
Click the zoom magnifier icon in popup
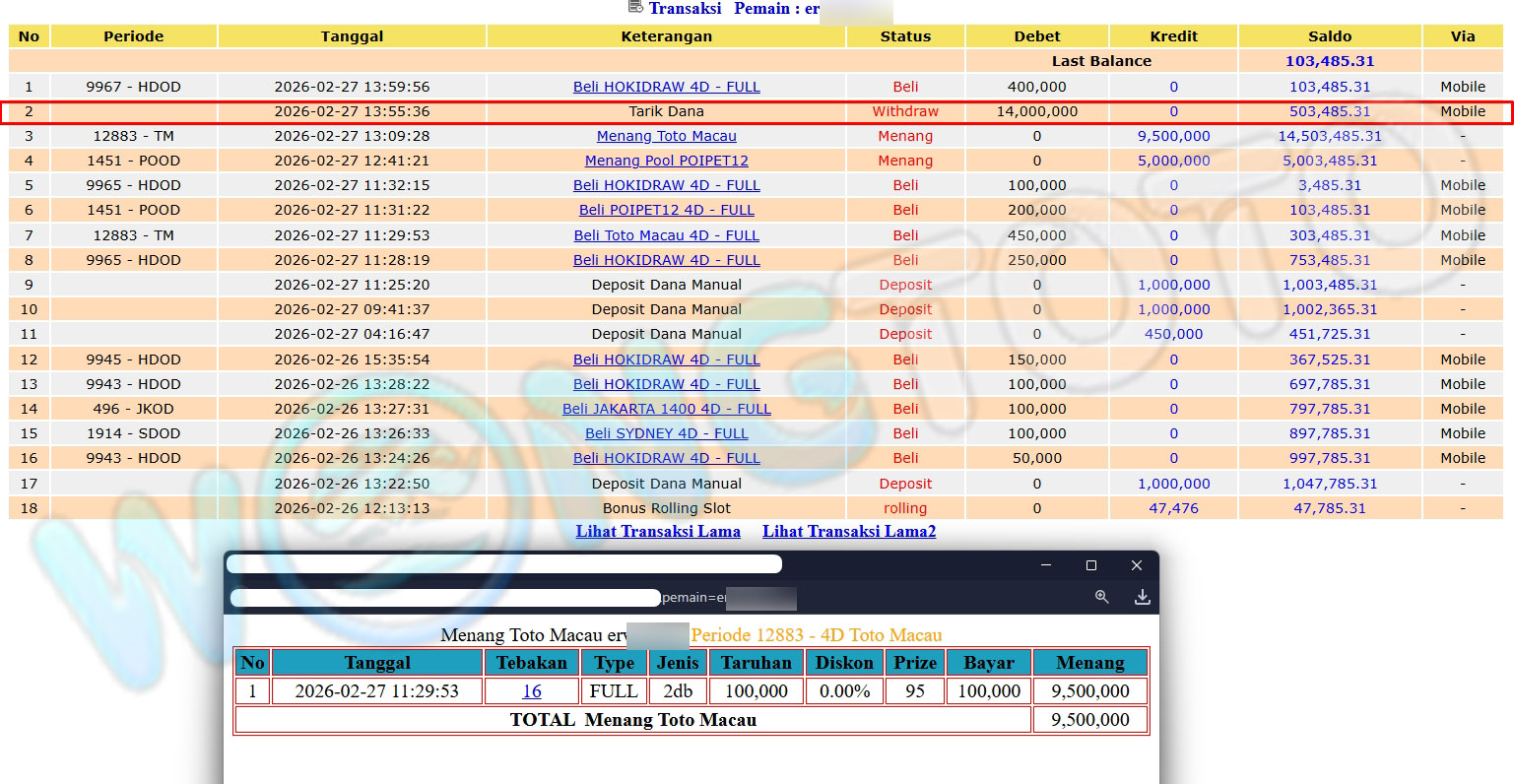point(1101,597)
